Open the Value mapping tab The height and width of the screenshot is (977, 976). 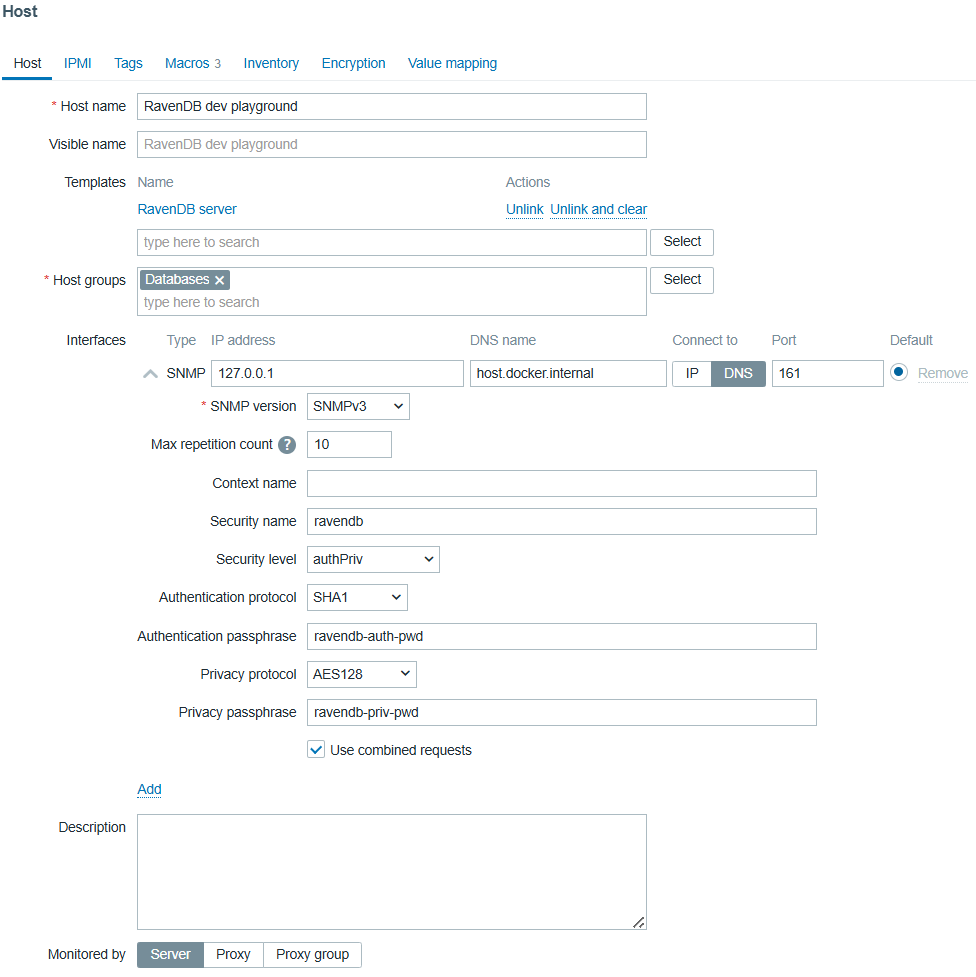pos(452,64)
